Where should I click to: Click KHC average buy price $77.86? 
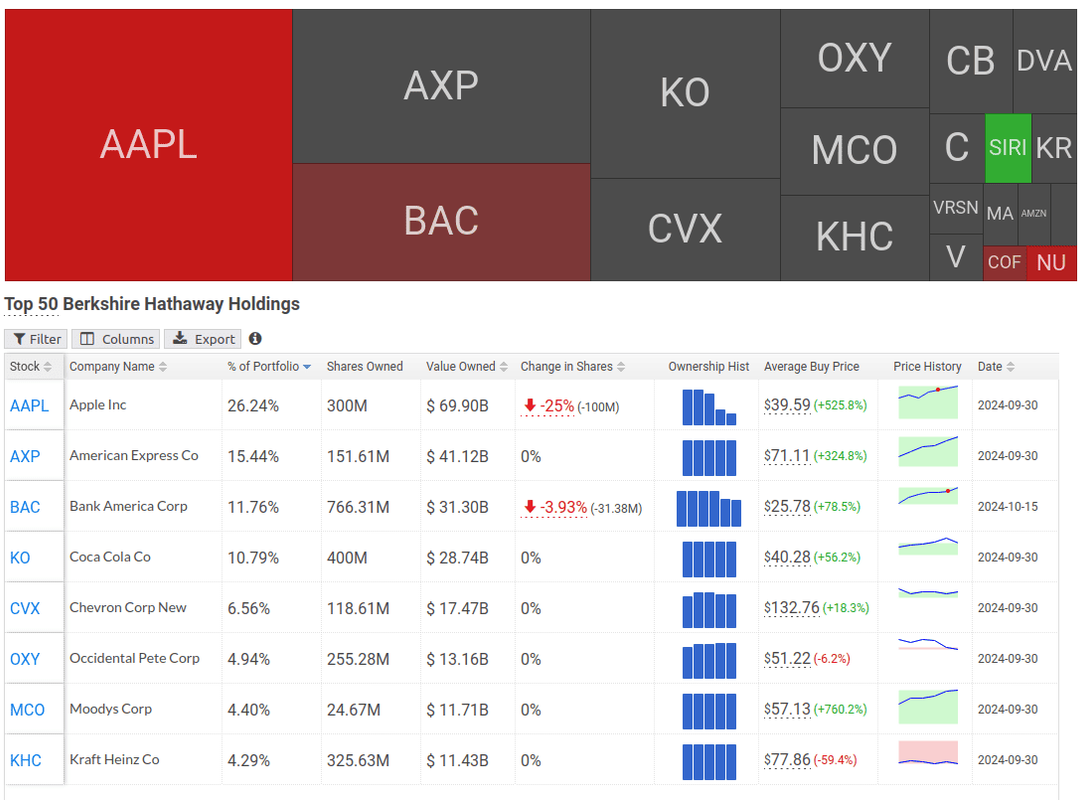[787, 759]
